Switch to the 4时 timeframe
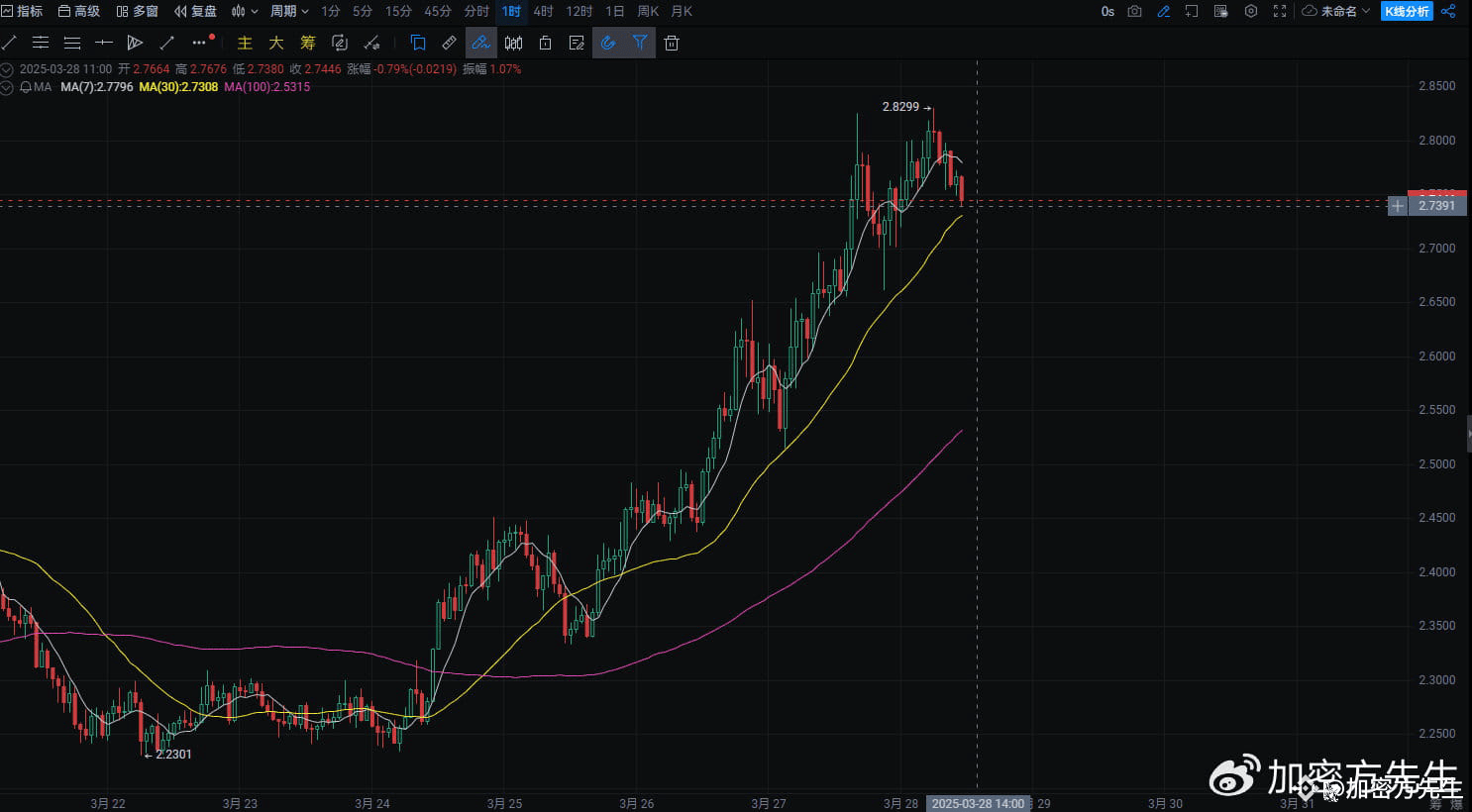 [543, 11]
